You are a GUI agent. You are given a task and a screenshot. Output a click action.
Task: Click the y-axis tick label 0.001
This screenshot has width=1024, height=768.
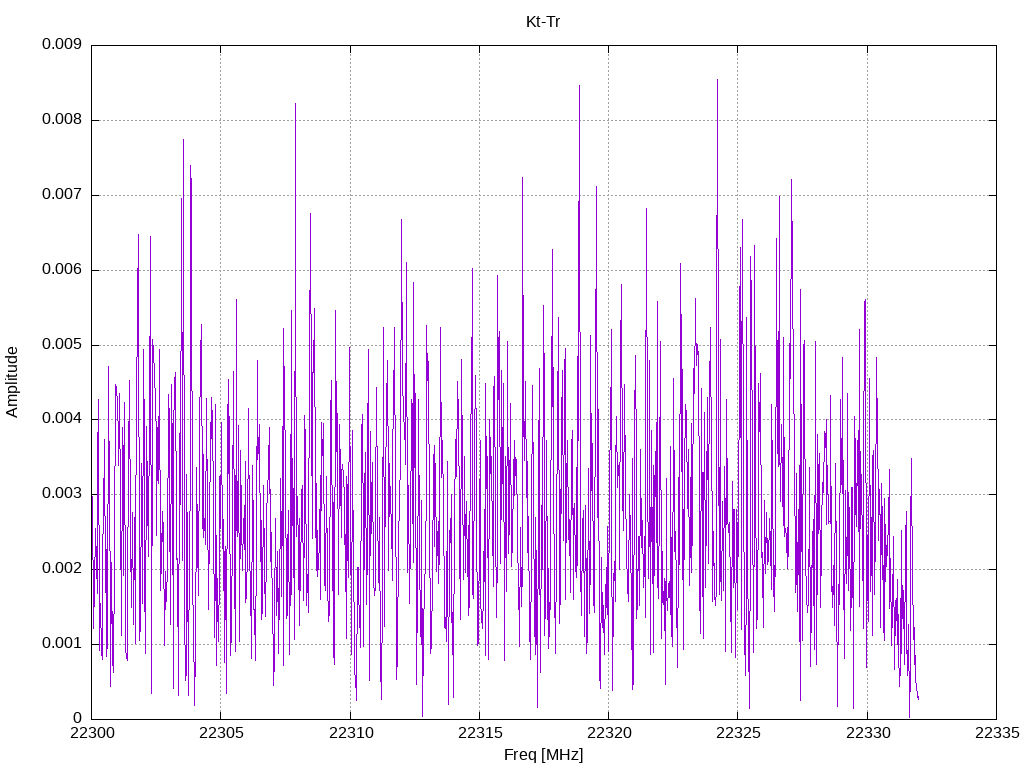tap(62, 643)
